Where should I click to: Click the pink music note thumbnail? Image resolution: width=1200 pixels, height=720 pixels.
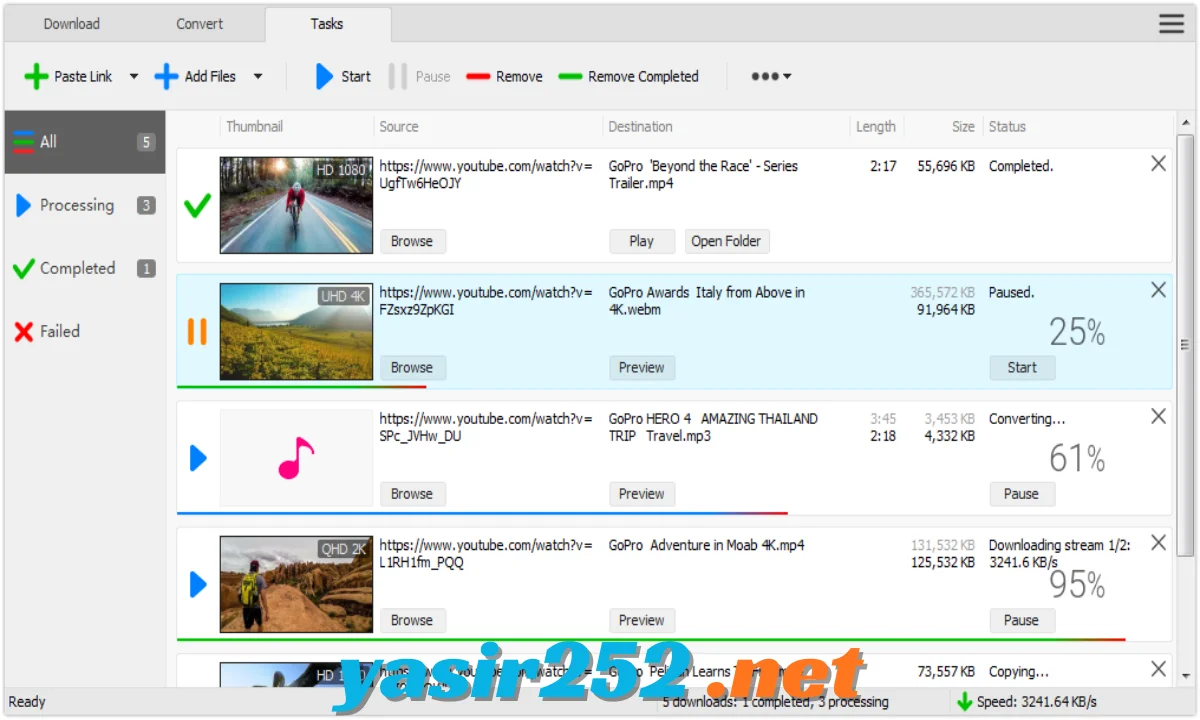tap(296, 458)
